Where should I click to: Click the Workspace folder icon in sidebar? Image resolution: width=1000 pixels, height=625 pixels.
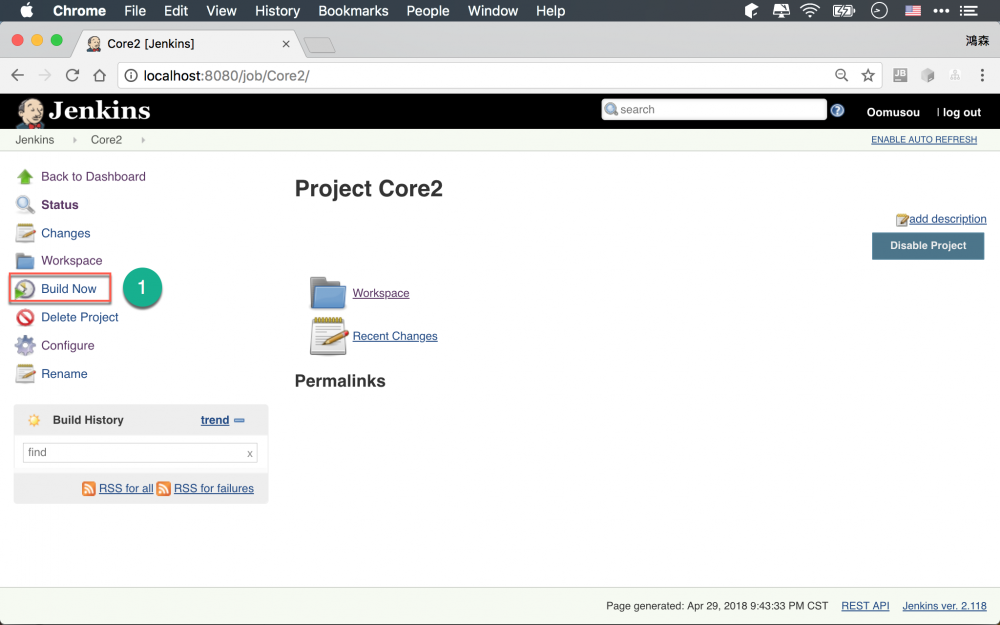pos(24,260)
